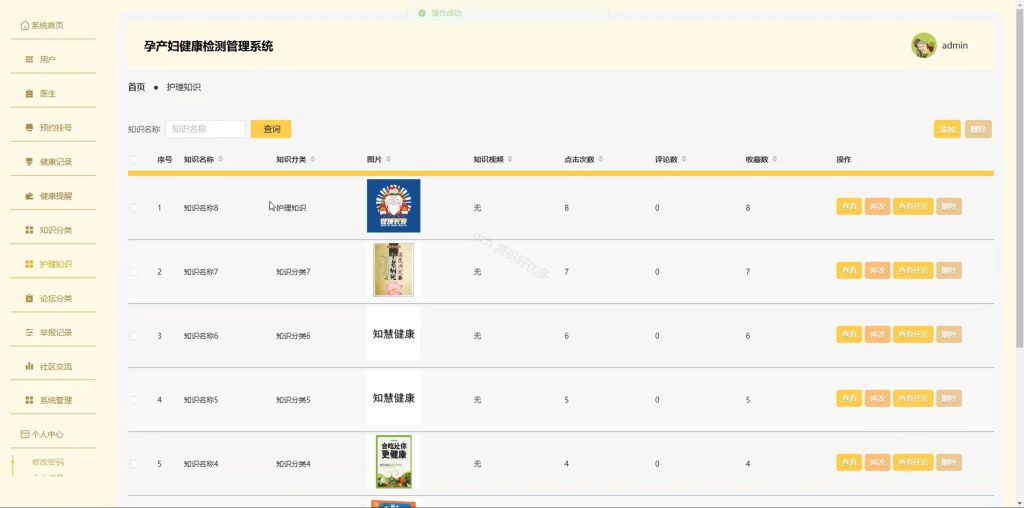The image size is (1024, 508).
Task: Click the bar chart icon beside 社区交流
Action: pyautogui.click(x=29, y=366)
